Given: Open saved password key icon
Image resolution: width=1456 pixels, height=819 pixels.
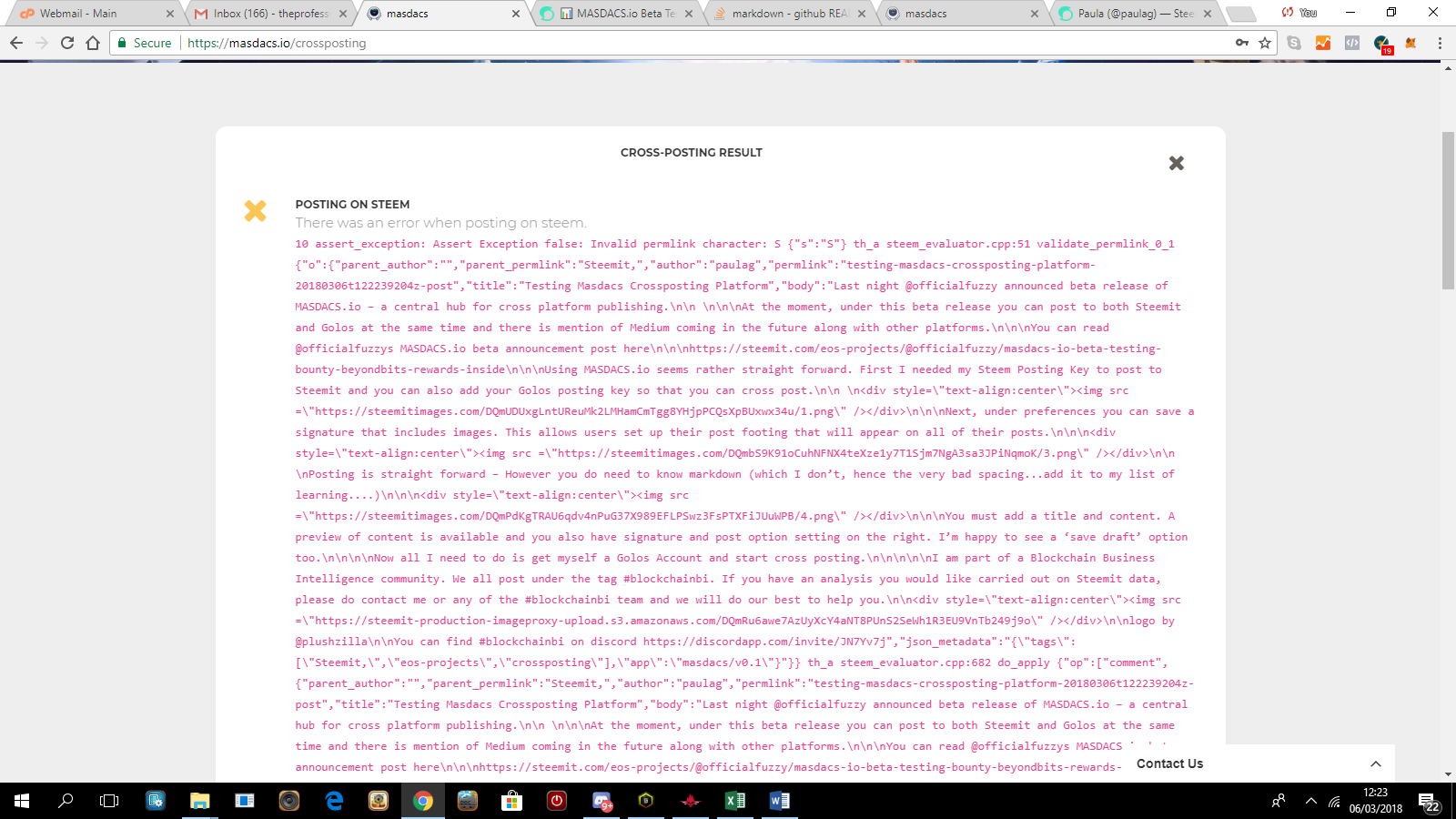Looking at the screenshot, I should (x=1242, y=43).
